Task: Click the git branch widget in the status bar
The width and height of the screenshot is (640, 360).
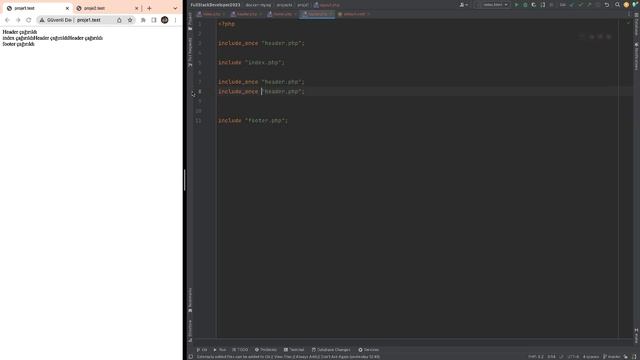Action: pyautogui.click(x=612, y=357)
